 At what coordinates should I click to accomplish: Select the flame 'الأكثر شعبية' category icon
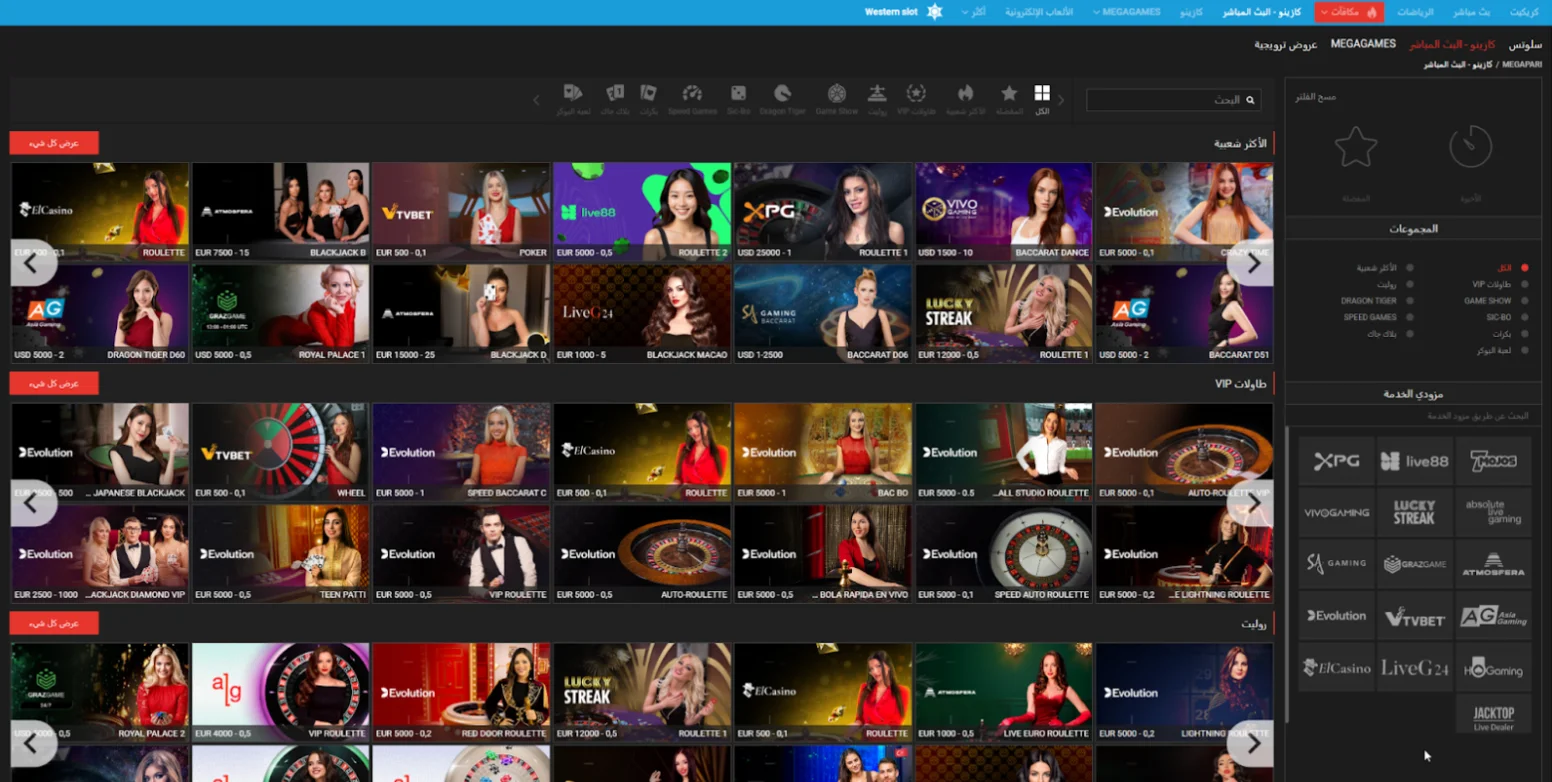click(x=965, y=93)
